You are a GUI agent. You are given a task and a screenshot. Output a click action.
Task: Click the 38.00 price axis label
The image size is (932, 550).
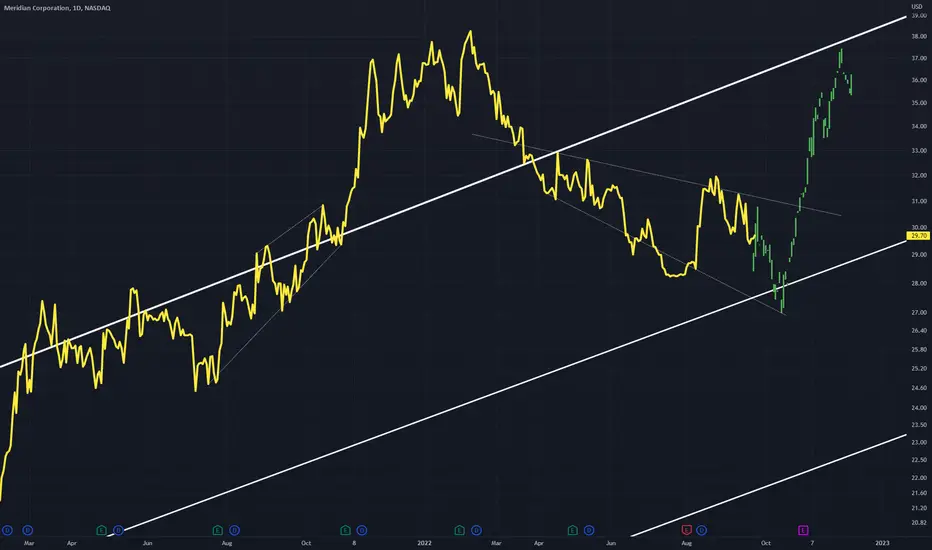click(919, 36)
